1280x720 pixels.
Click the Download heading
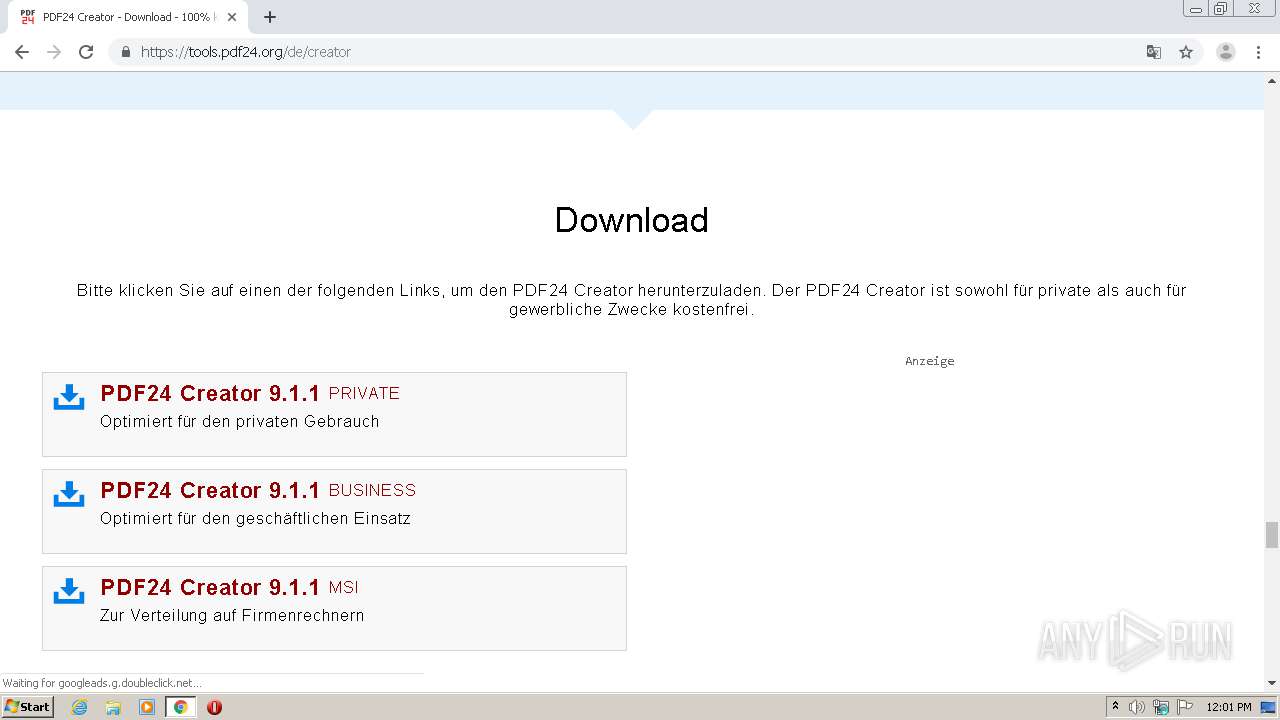pyautogui.click(x=632, y=220)
